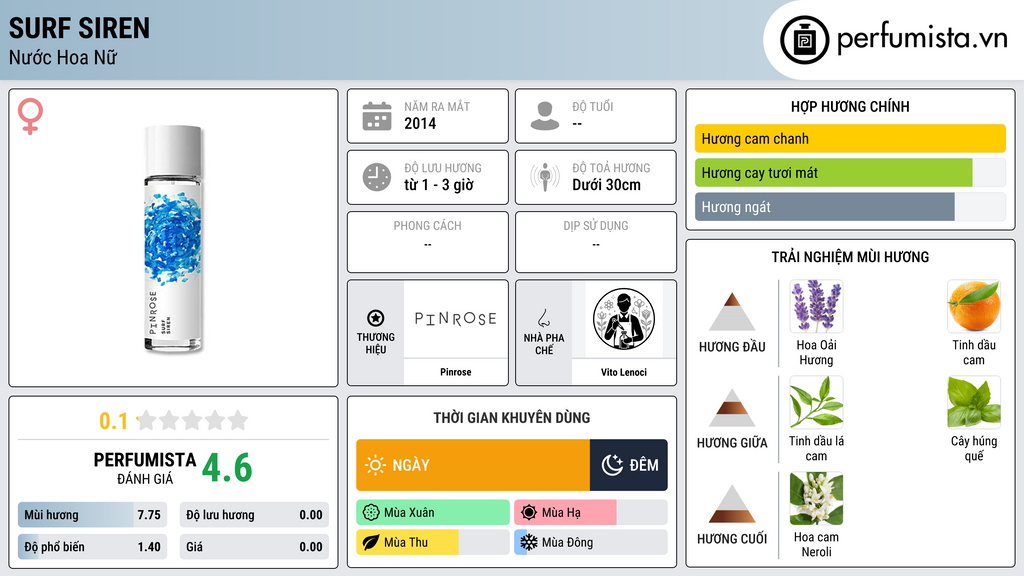Click the Hương đầu pyramid icon
This screenshot has height=576, width=1024.
pyautogui.click(x=732, y=312)
